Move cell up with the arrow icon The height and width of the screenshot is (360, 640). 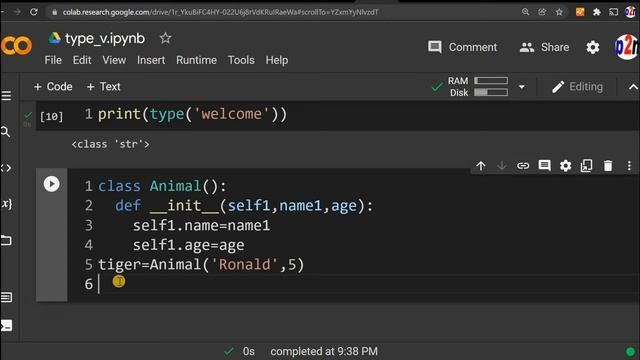[x=480, y=166]
